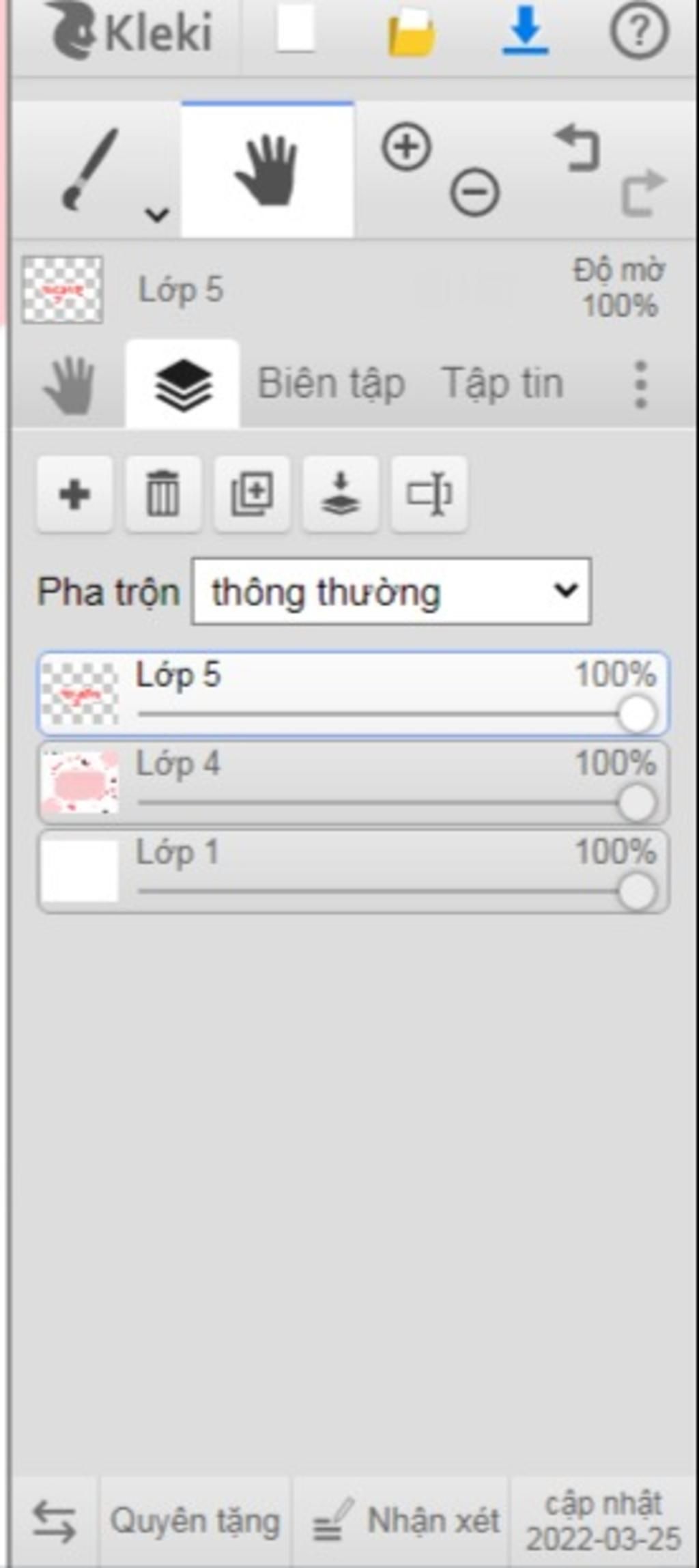The image size is (699, 1568).
Task: Duplicate the current layer
Action: click(x=252, y=494)
